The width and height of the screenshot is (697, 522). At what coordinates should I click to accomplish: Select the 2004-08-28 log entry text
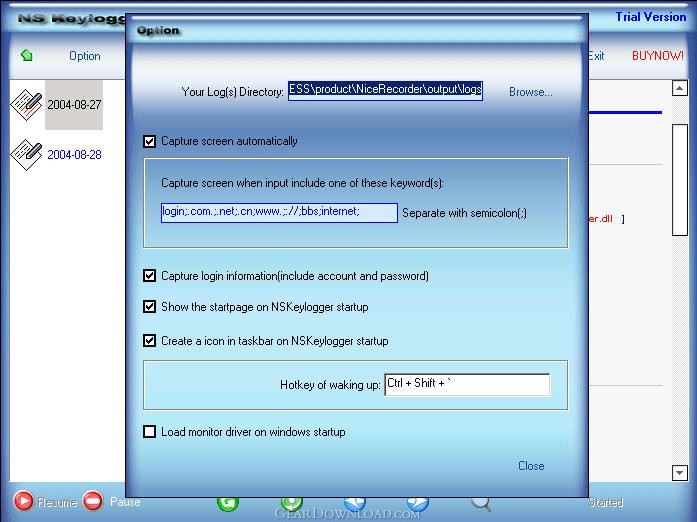(x=74, y=155)
